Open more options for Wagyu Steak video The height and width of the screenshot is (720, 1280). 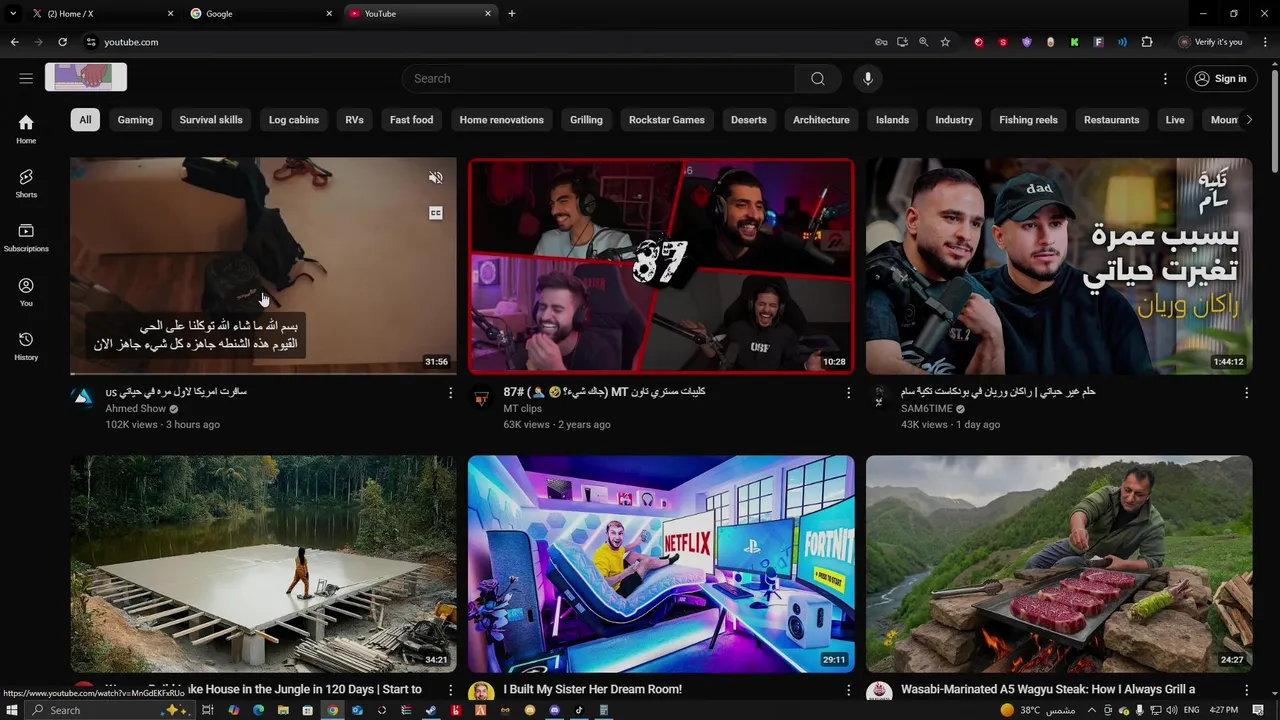coord(1246,690)
